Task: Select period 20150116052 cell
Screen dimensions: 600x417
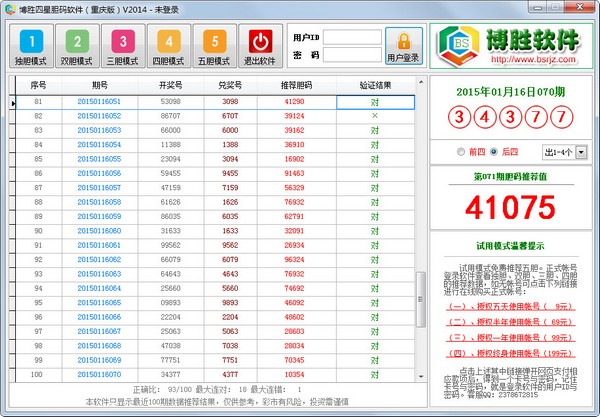Action: tap(99, 116)
